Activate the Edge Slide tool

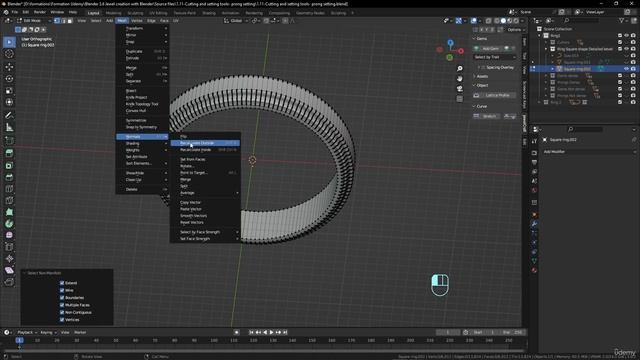(9, 247)
